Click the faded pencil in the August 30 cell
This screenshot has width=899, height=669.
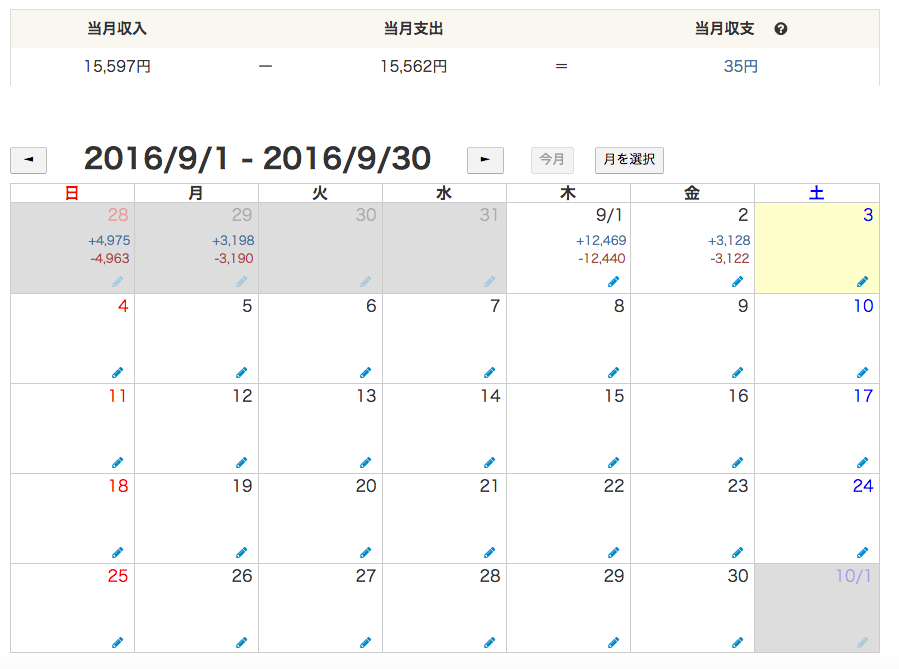[365, 281]
